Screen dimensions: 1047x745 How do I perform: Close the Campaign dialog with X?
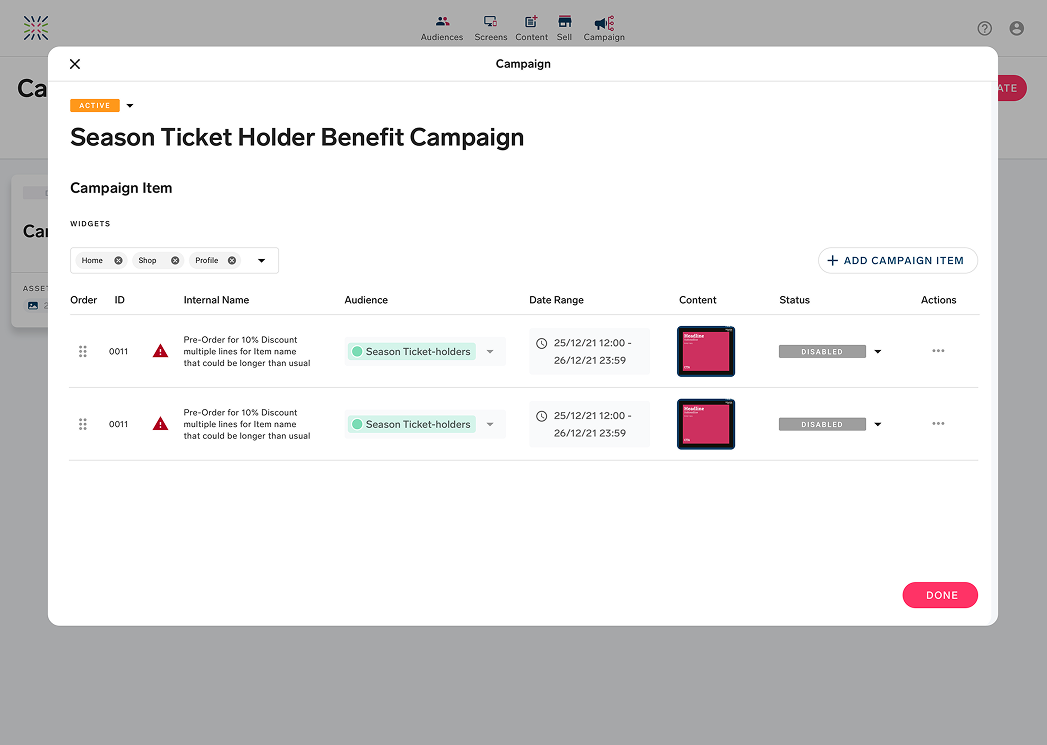75,64
